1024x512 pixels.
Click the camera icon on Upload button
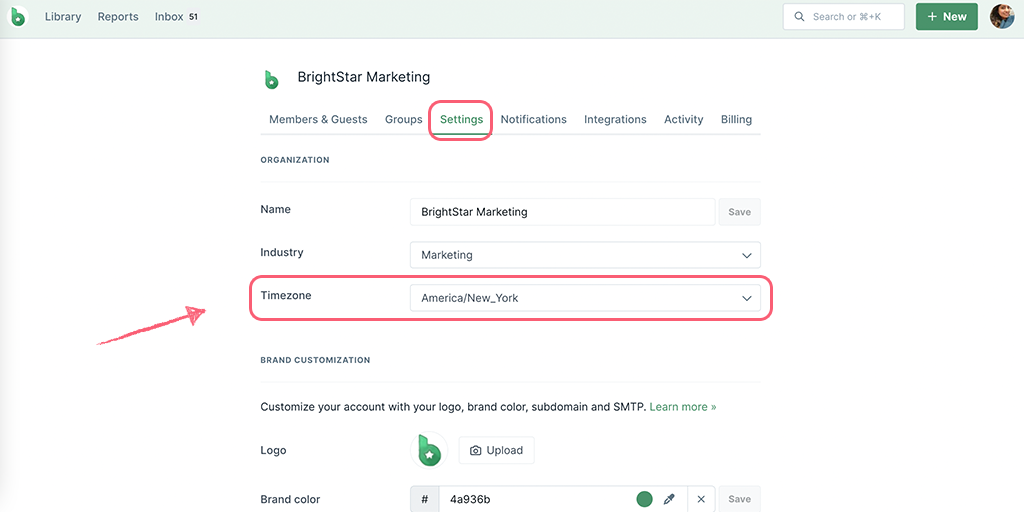pos(475,451)
